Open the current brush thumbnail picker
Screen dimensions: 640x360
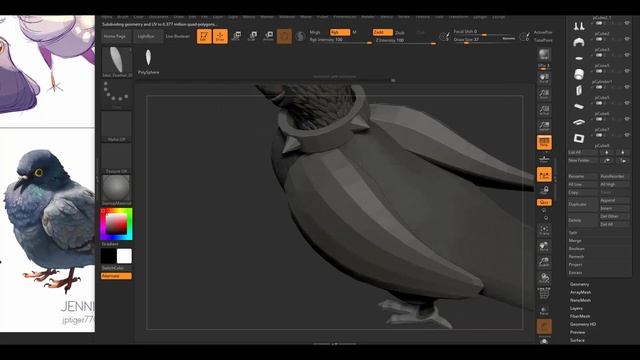pos(116,61)
